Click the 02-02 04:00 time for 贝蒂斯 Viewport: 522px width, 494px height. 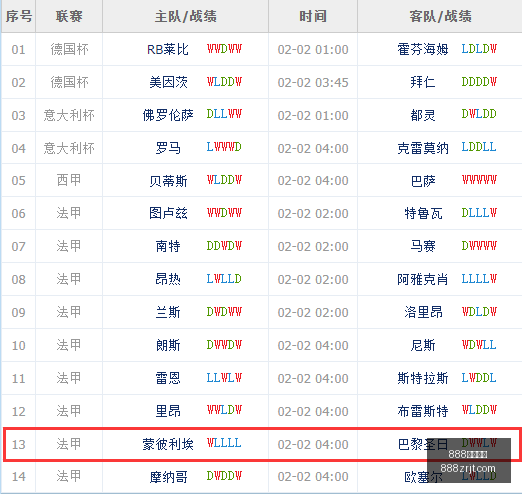[x=313, y=181]
